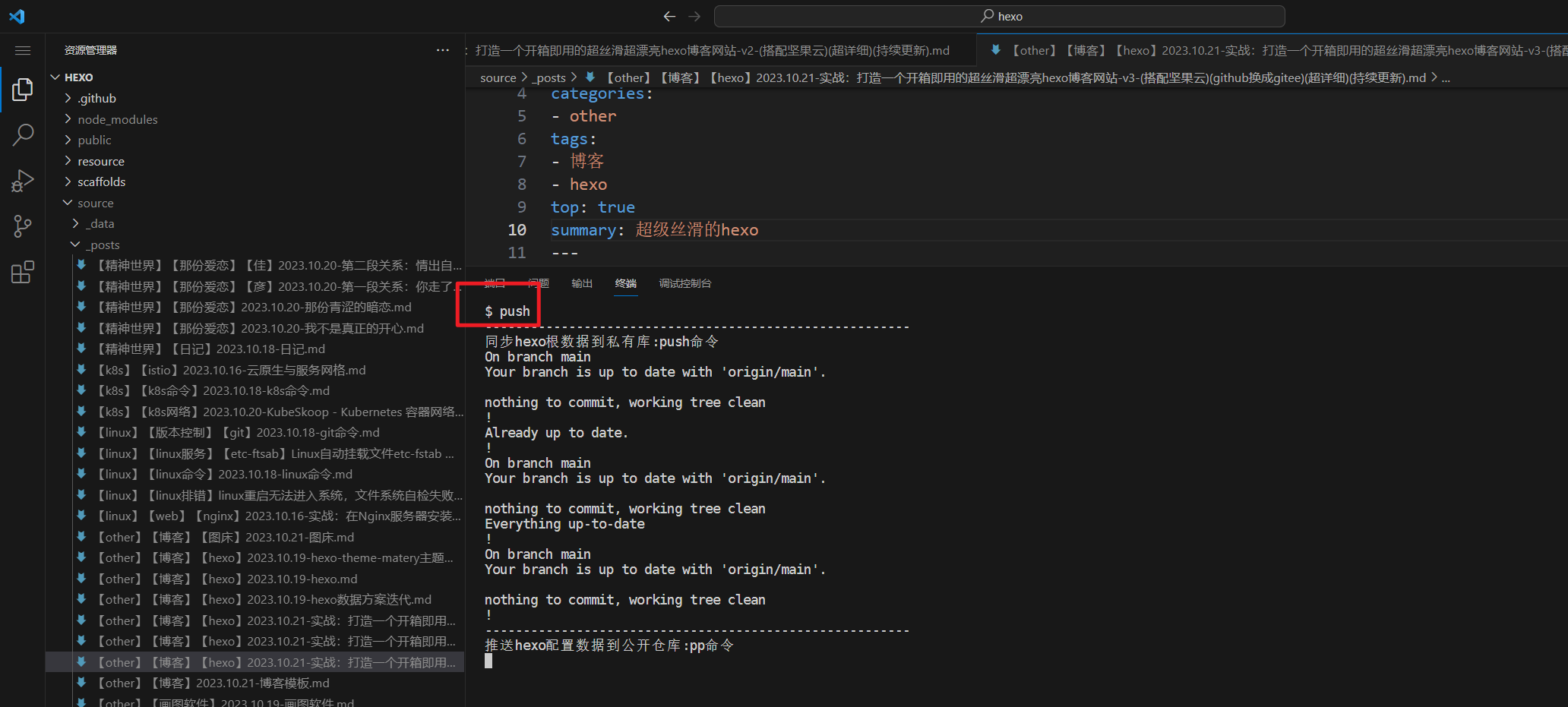This screenshot has width=1568, height=707.
Task: Place cursor on line 10 summary
Action: point(654,230)
